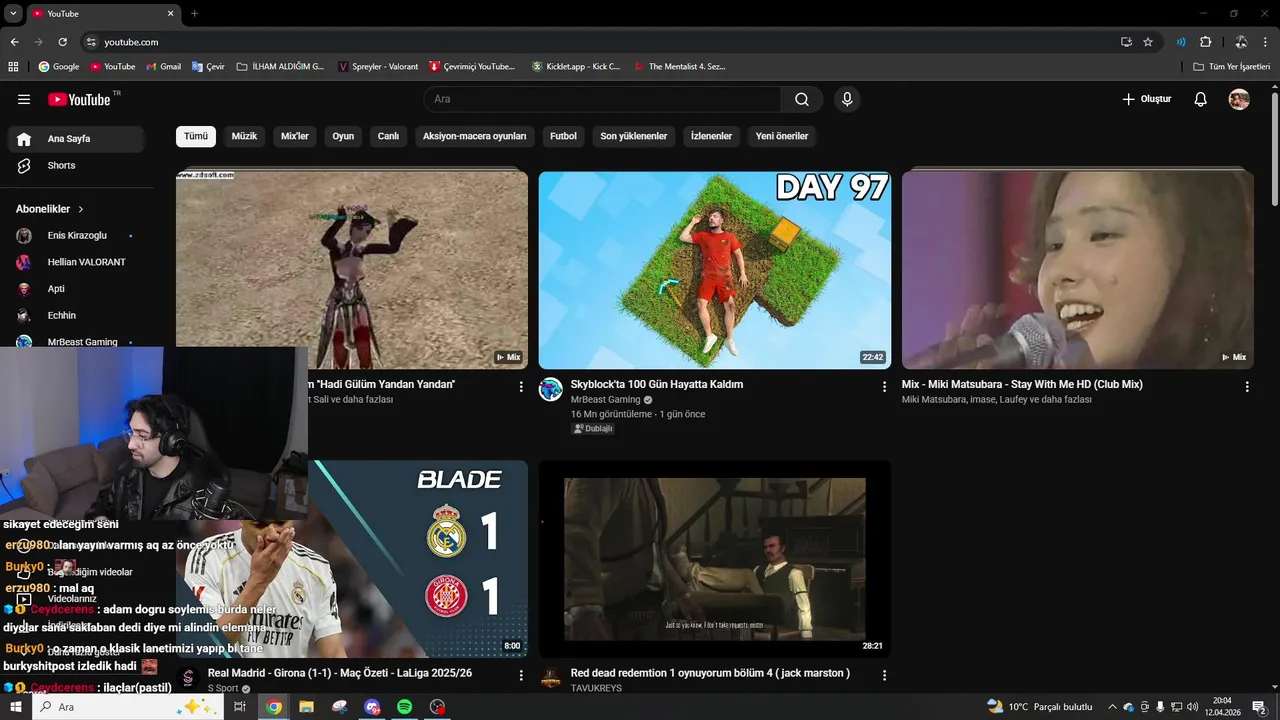The height and width of the screenshot is (720, 1280).
Task: Open Discord from the taskbar
Action: coord(372,707)
